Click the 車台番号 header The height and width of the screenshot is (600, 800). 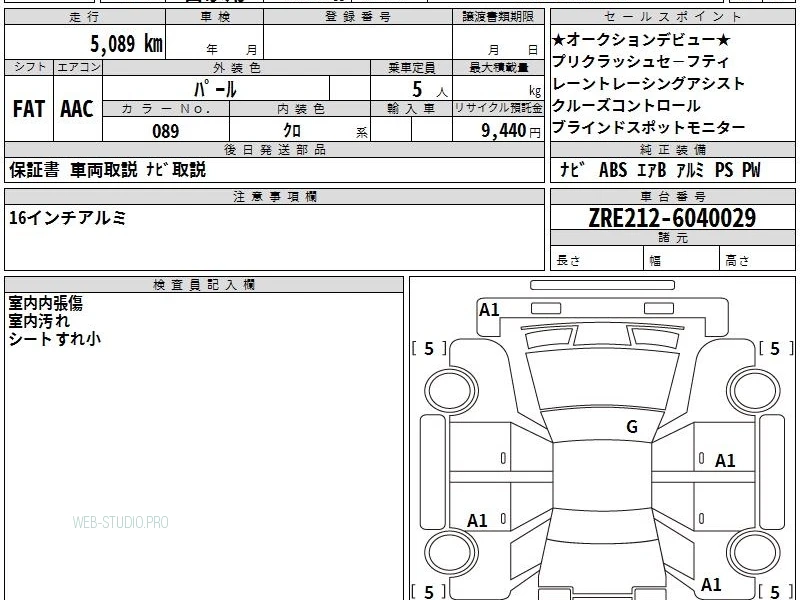pos(673,196)
